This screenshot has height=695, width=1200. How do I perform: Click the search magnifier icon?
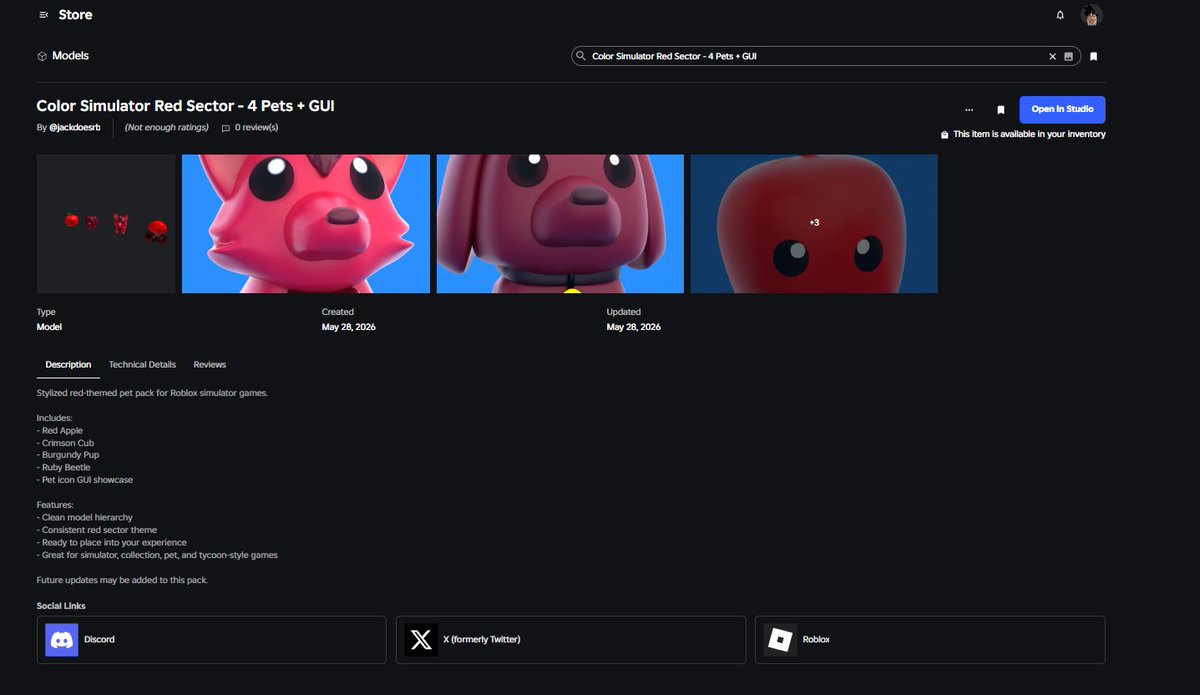[x=581, y=57]
